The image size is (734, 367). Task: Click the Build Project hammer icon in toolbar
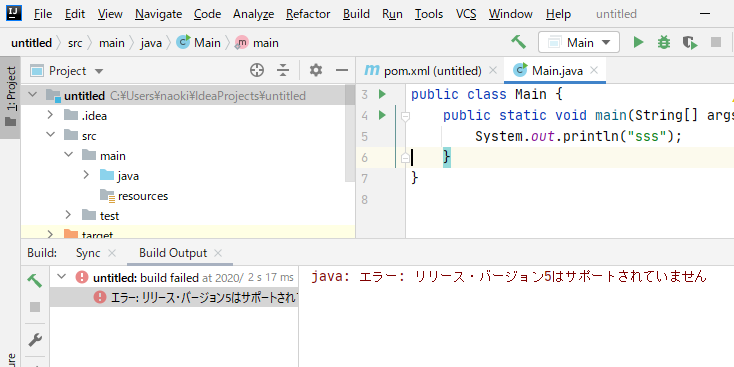point(518,43)
